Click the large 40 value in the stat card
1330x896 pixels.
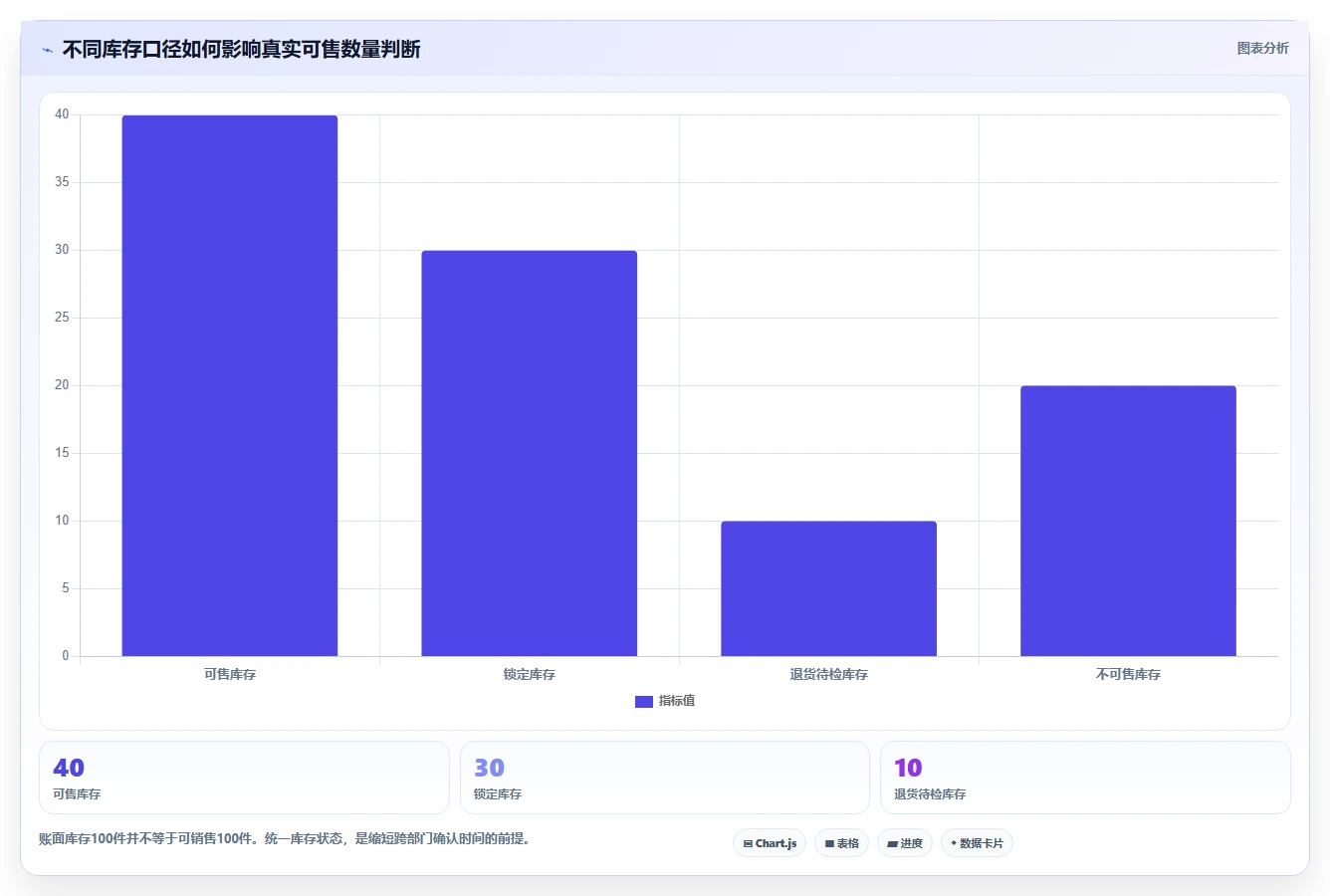point(69,768)
